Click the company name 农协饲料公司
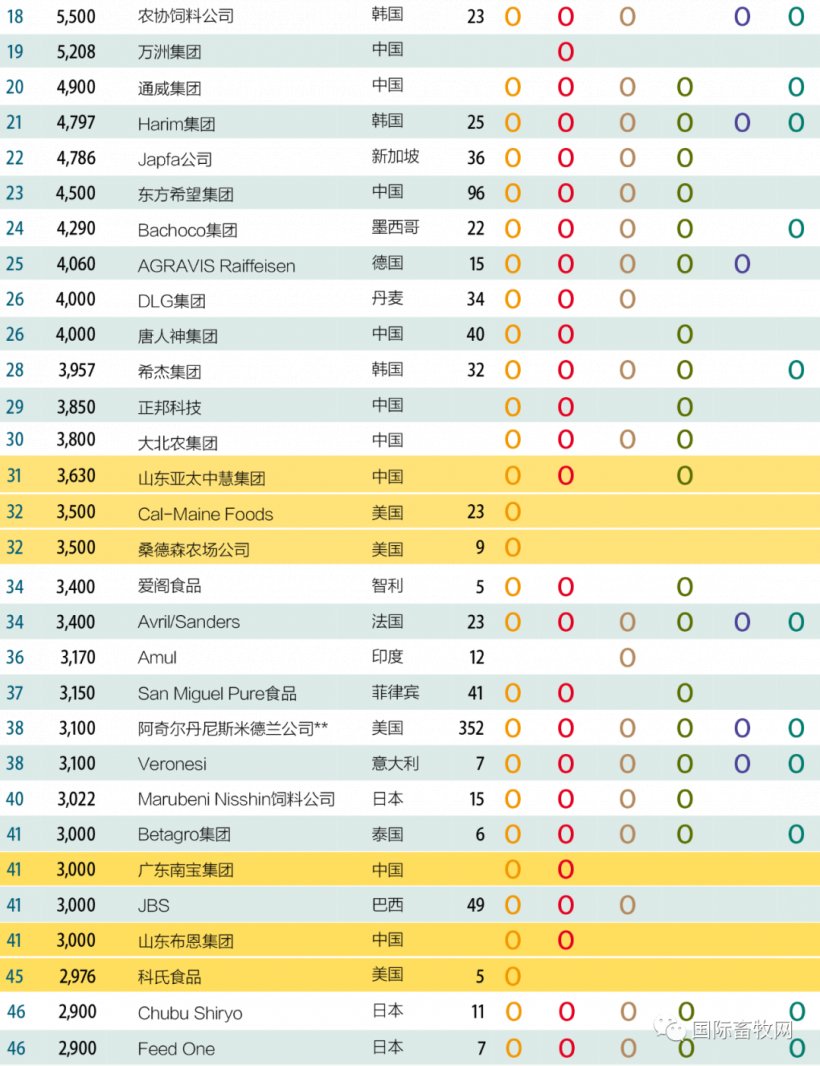Viewport: 820px width, 1066px height. pos(186,16)
